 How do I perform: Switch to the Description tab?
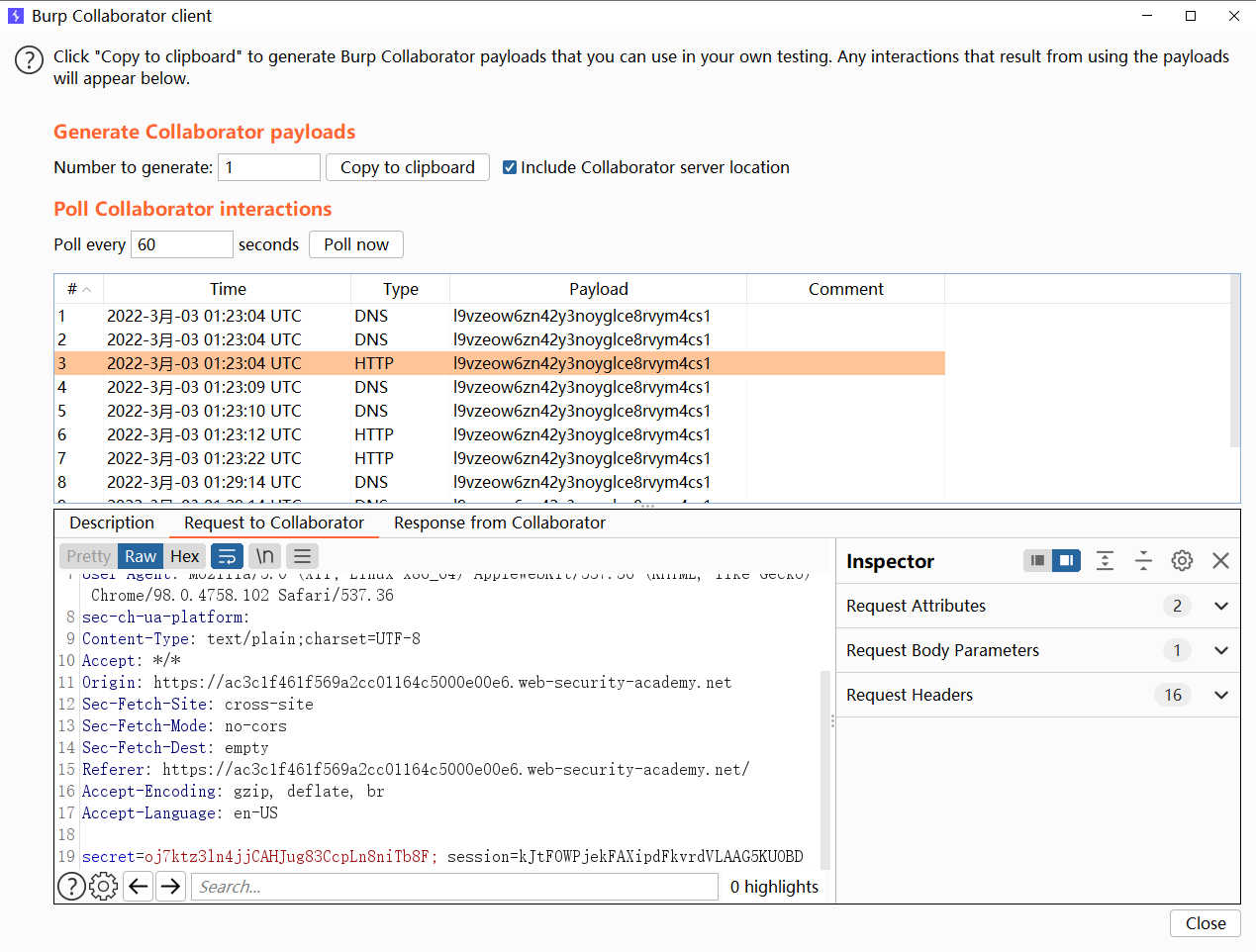(112, 523)
